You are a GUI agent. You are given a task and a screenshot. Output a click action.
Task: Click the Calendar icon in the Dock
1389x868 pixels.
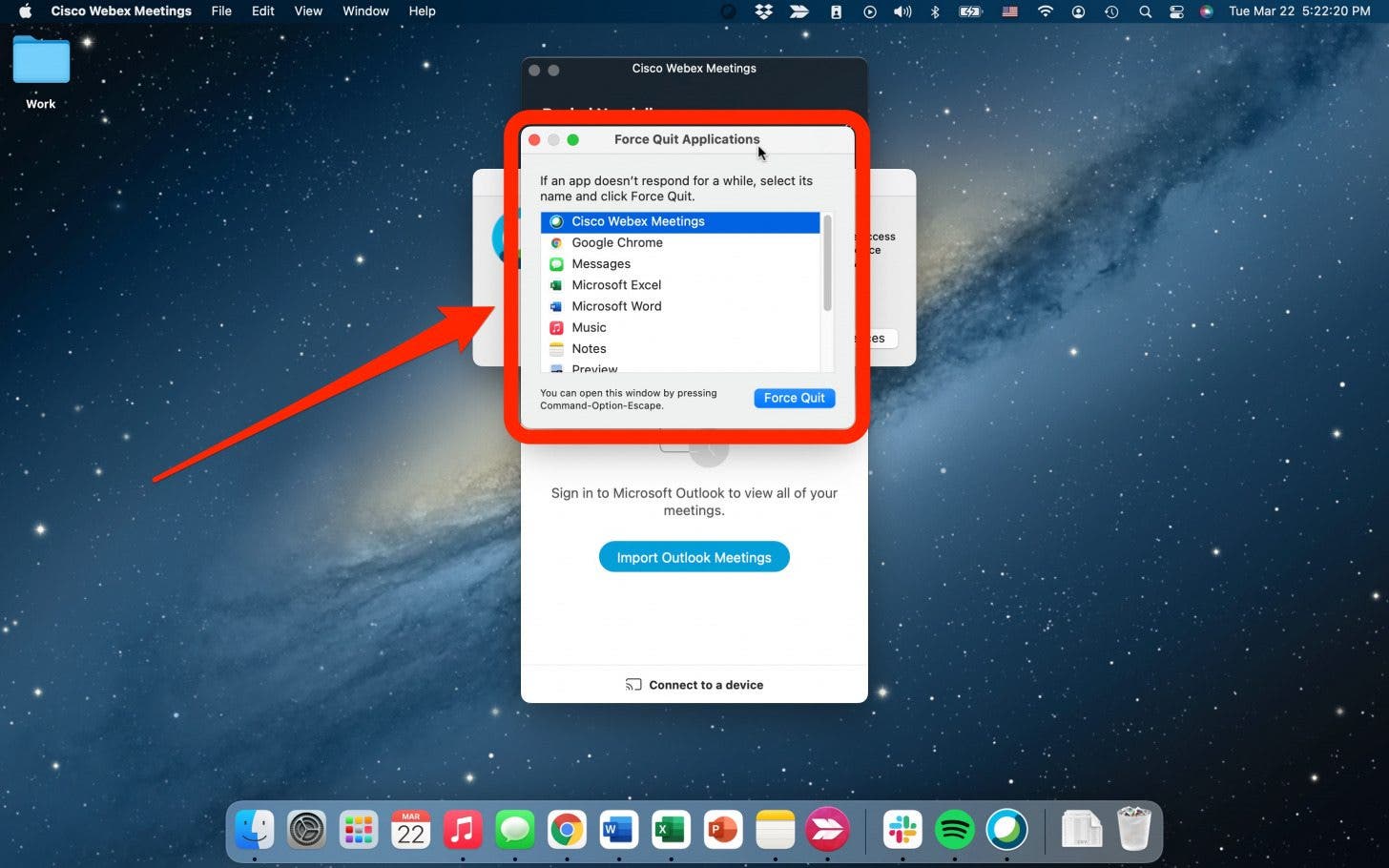(410, 830)
